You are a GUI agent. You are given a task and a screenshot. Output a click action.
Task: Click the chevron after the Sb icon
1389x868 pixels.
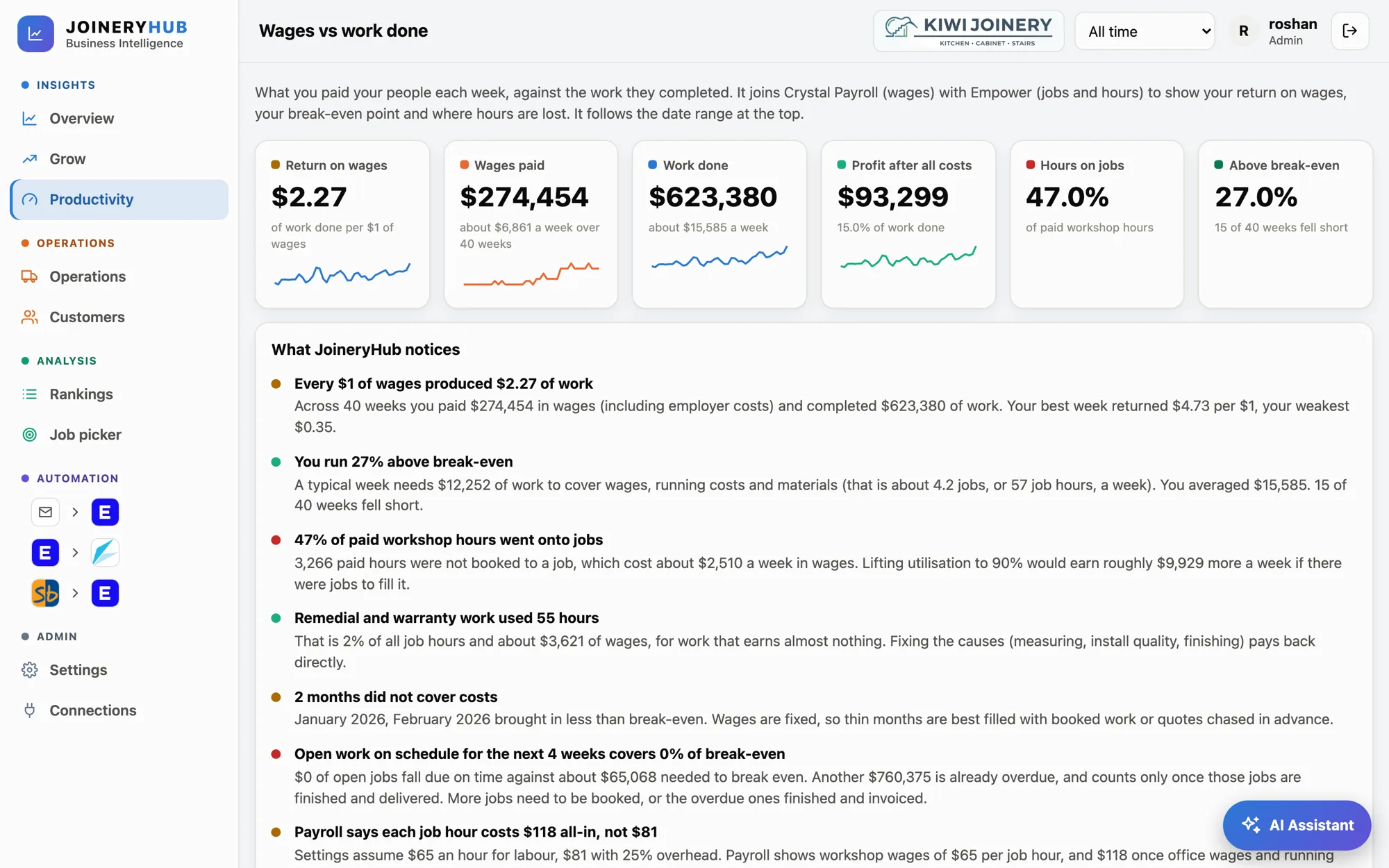pyautogui.click(x=75, y=593)
